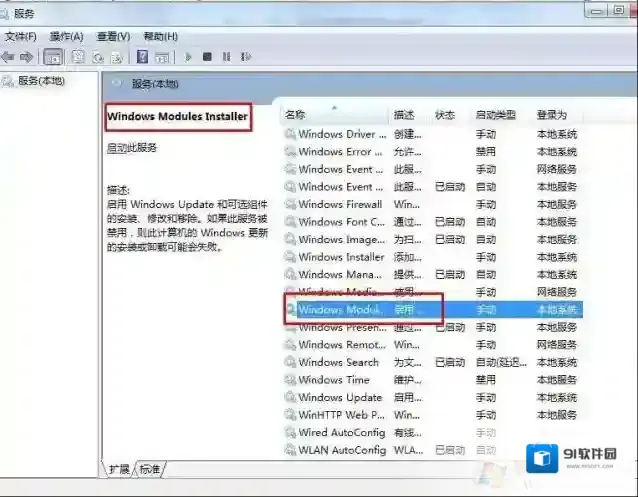Open the 操作(A) menu

[x=67, y=36]
